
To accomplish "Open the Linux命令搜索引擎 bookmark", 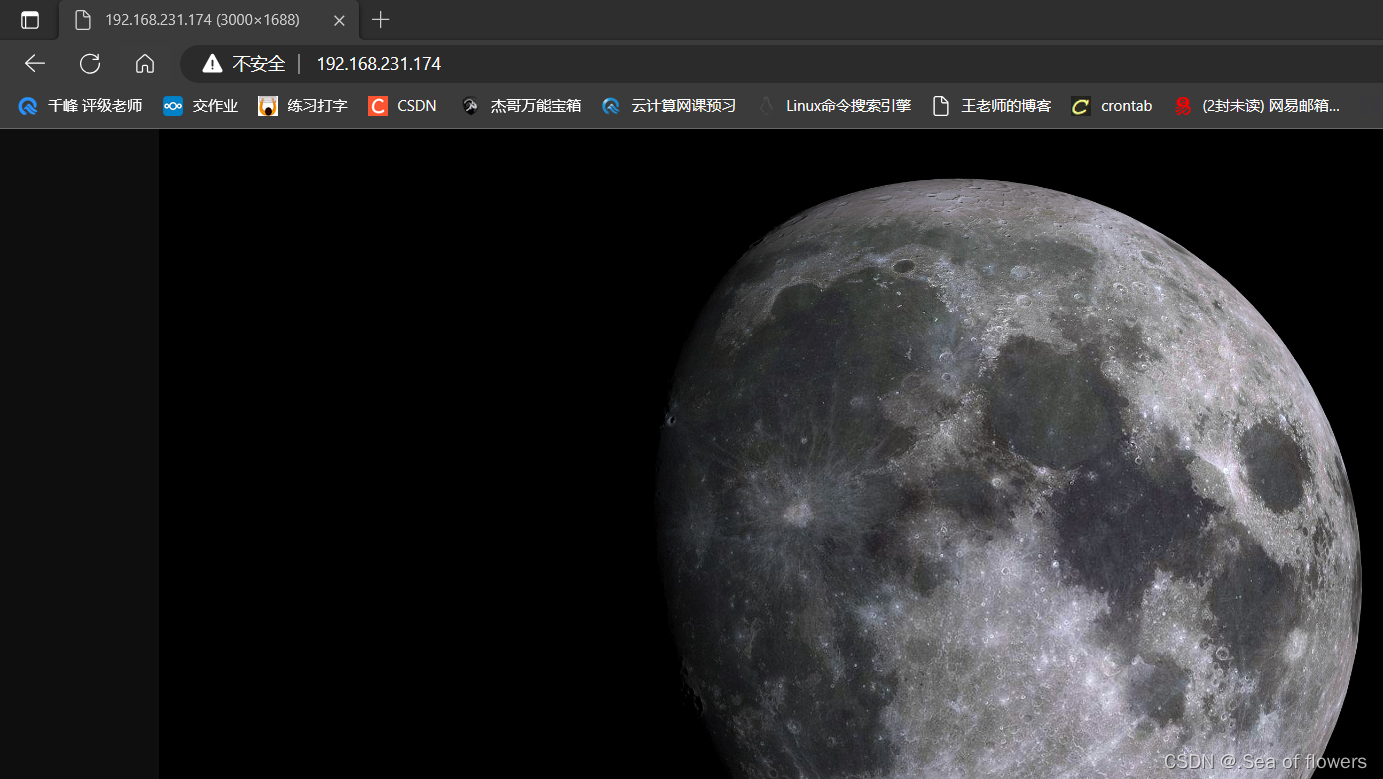I will (834, 106).
